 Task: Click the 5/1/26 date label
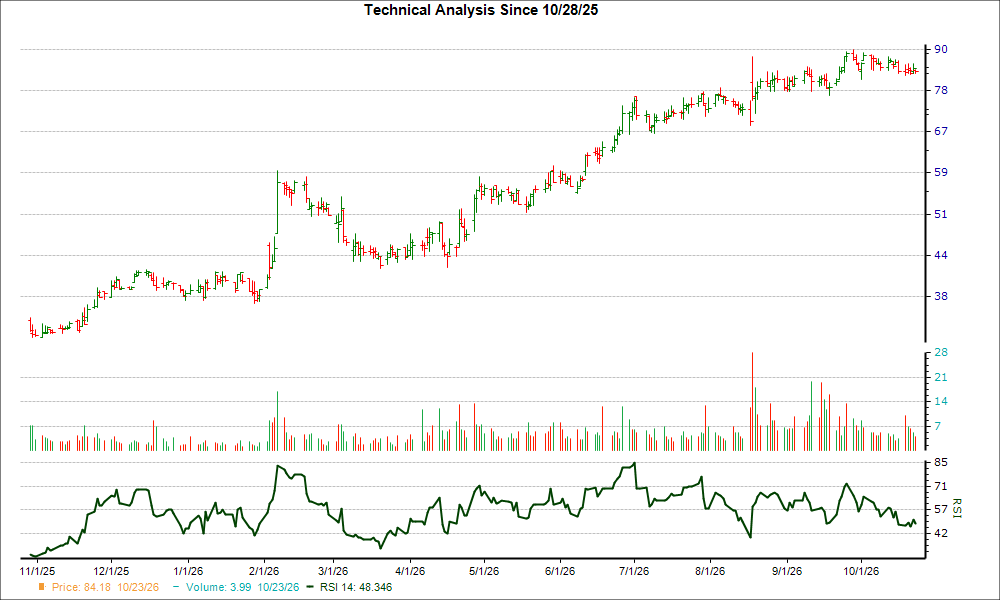click(484, 571)
